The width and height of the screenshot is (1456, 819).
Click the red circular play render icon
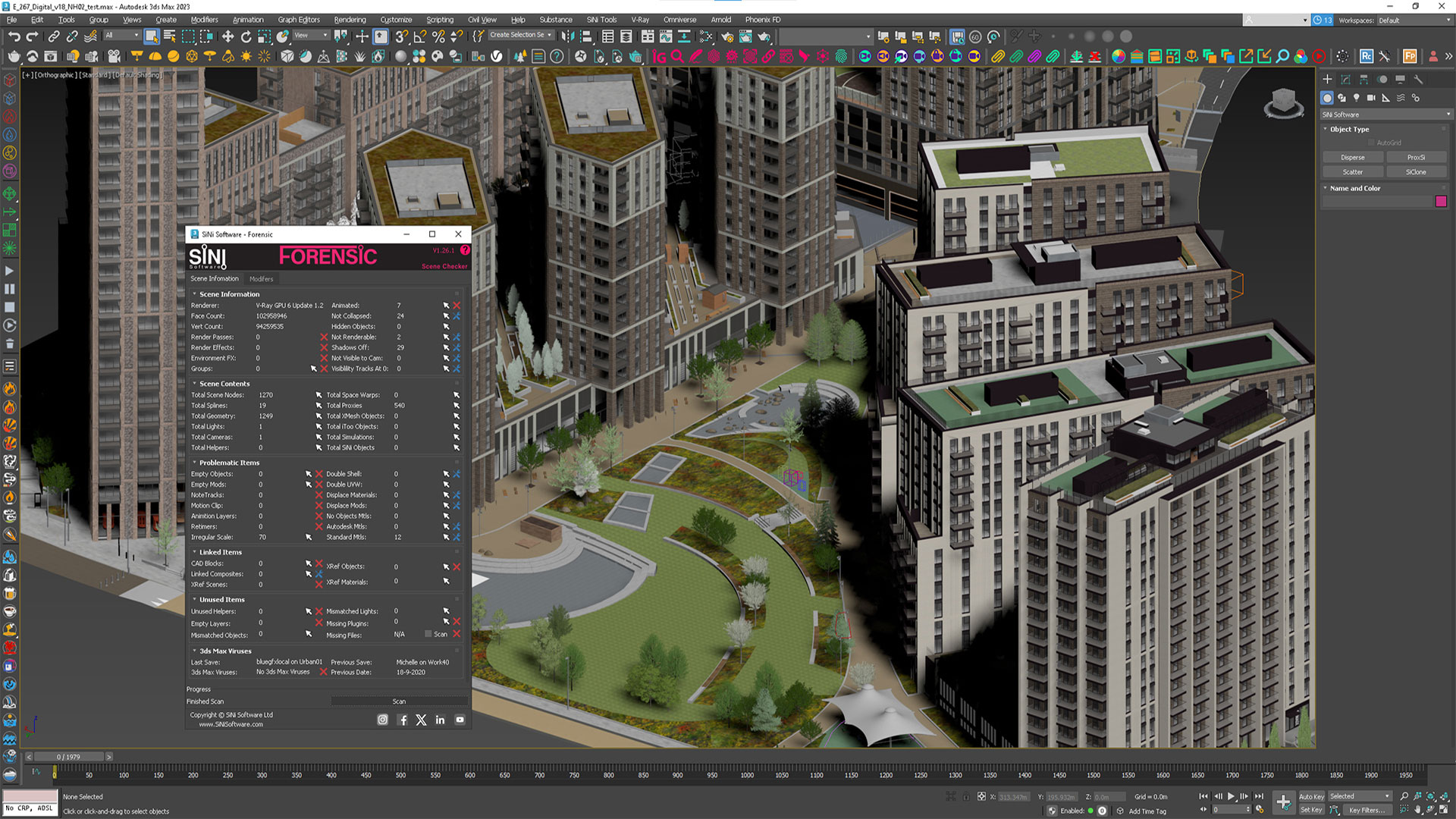click(x=1319, y=56)
